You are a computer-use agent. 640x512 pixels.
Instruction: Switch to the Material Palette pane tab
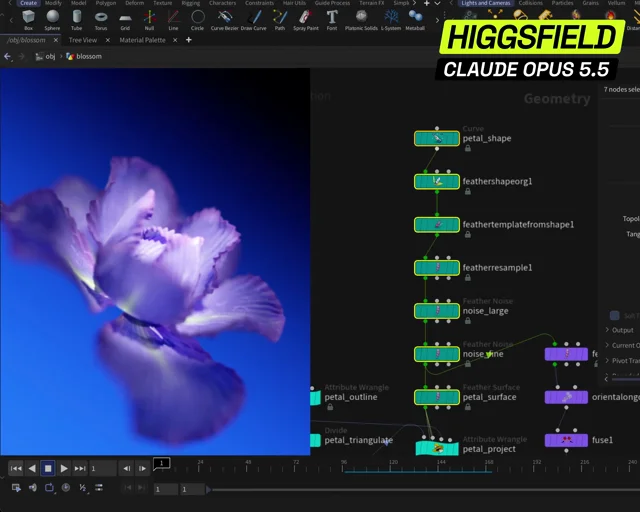142,40
